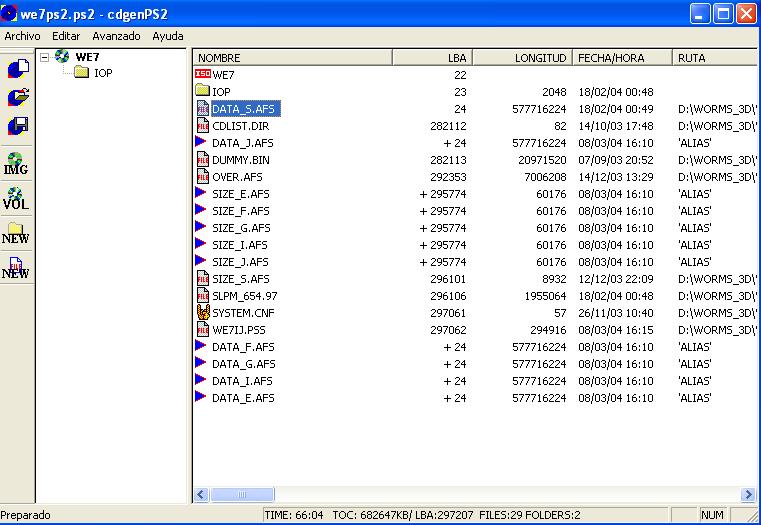This screenshot has width=761, height=525.
Task: Click the open project icon in the sidebar
Action: [16, 97]
